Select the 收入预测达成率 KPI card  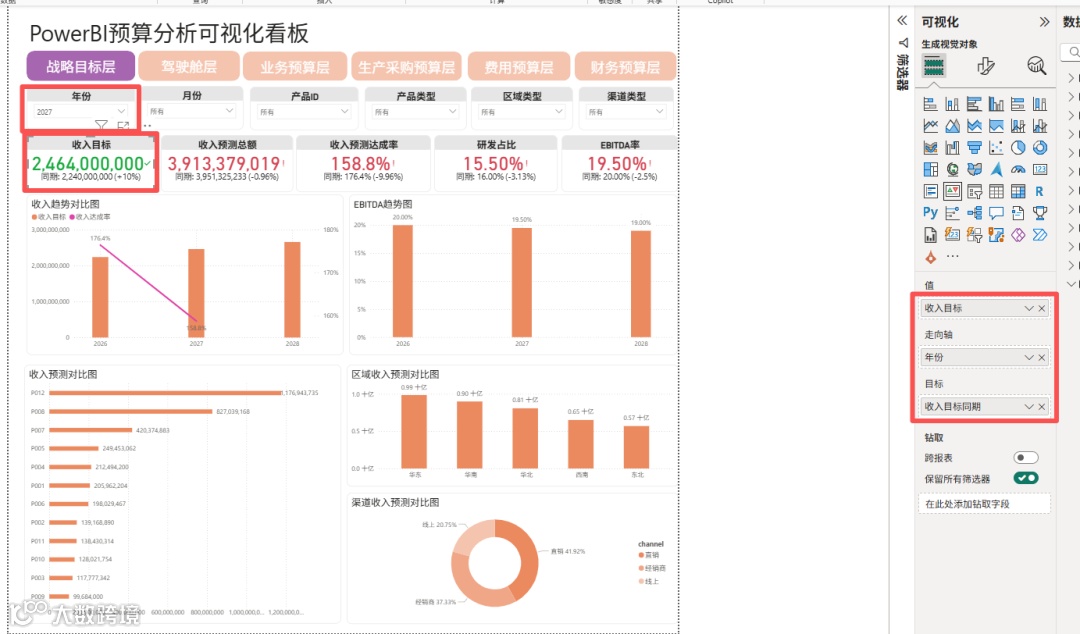364,163
